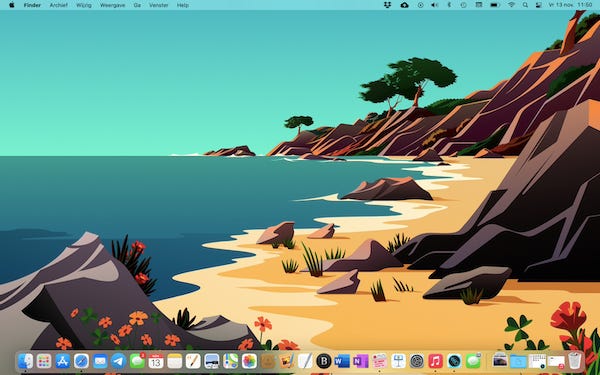
Task: Open the Wi-Fi status menu
Action: point(512,5)
